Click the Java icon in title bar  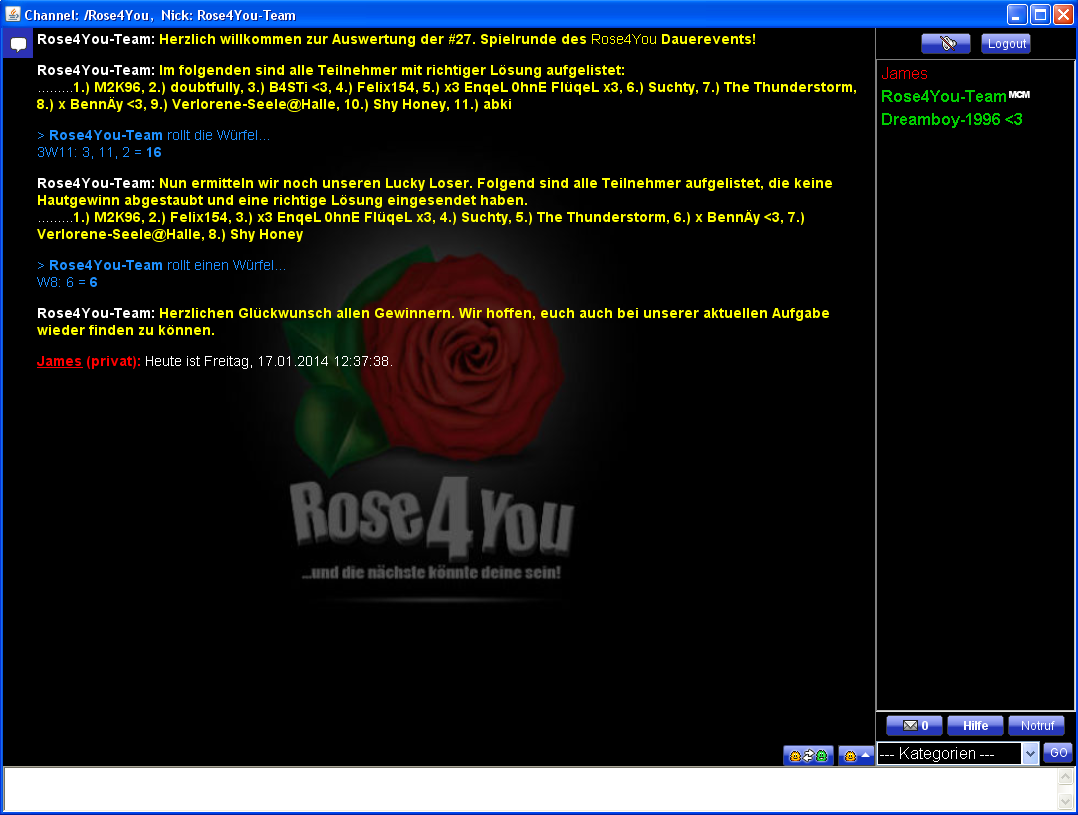click(x=13, y=15)
